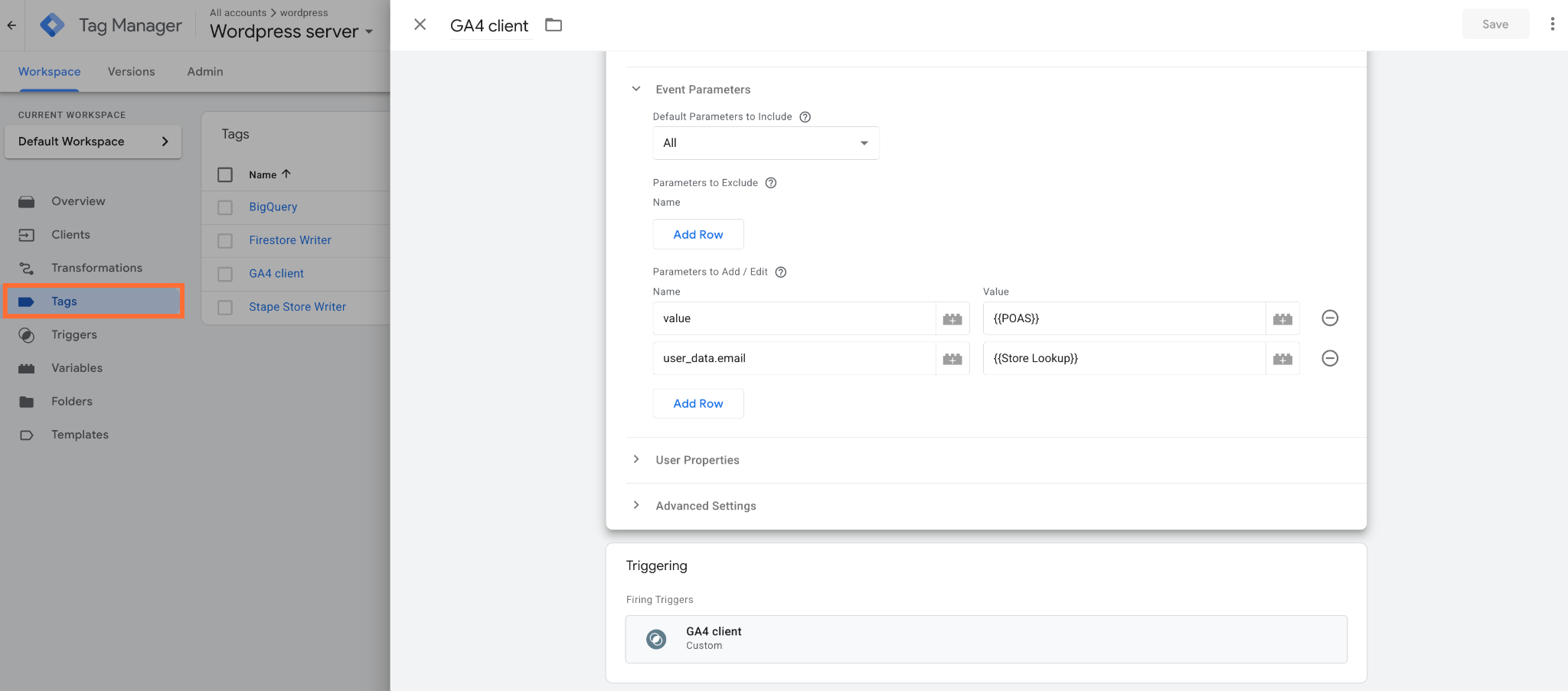Open Variables in the sidebar
Screen dimensions: 1568x691
click(x=77, y=368)
